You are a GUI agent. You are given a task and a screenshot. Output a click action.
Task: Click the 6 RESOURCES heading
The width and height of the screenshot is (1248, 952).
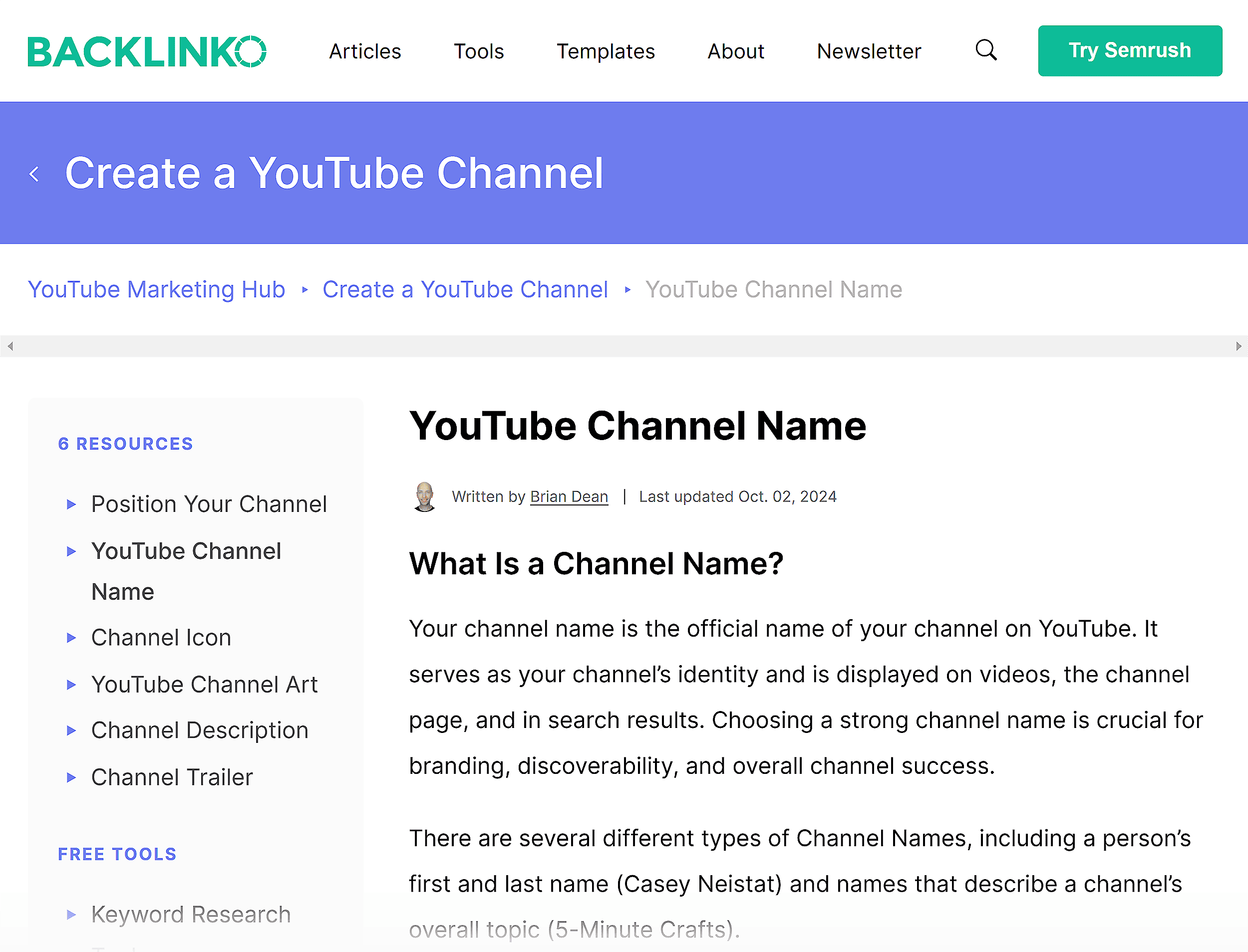(126, 444)
